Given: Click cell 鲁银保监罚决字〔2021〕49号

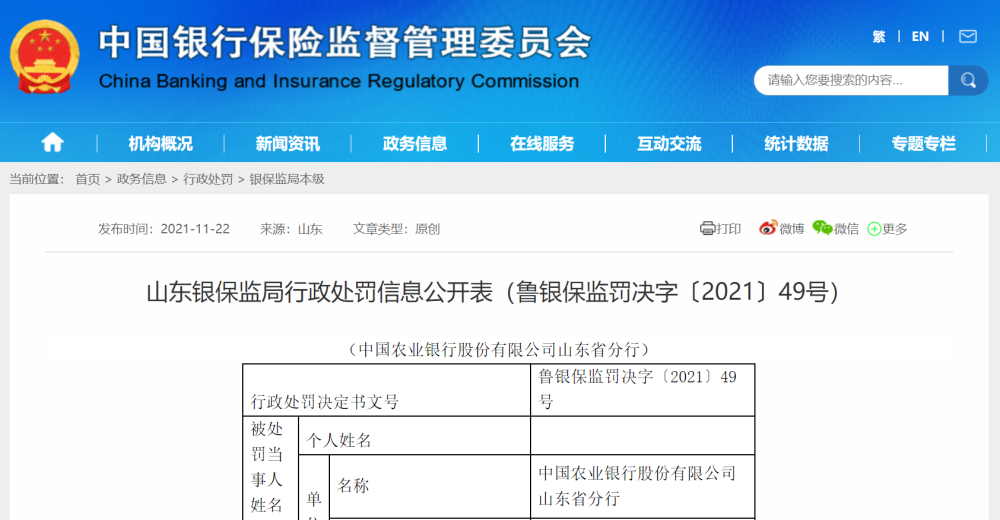Looking at the screenshot, I should click(642, 390).
